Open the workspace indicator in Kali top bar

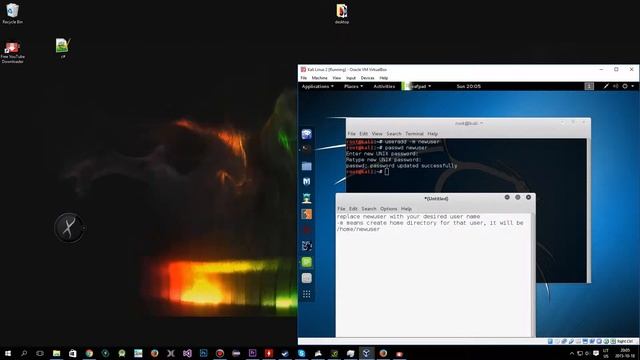[x=589, y=87]
